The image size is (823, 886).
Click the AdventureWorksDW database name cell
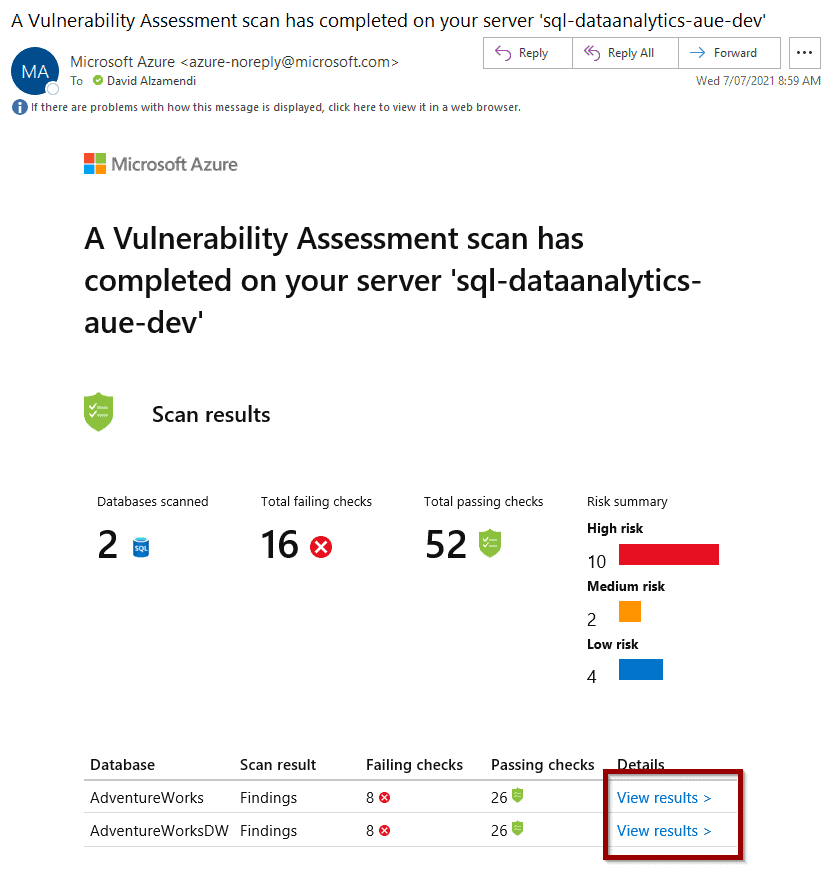click(x=159, y=831)
